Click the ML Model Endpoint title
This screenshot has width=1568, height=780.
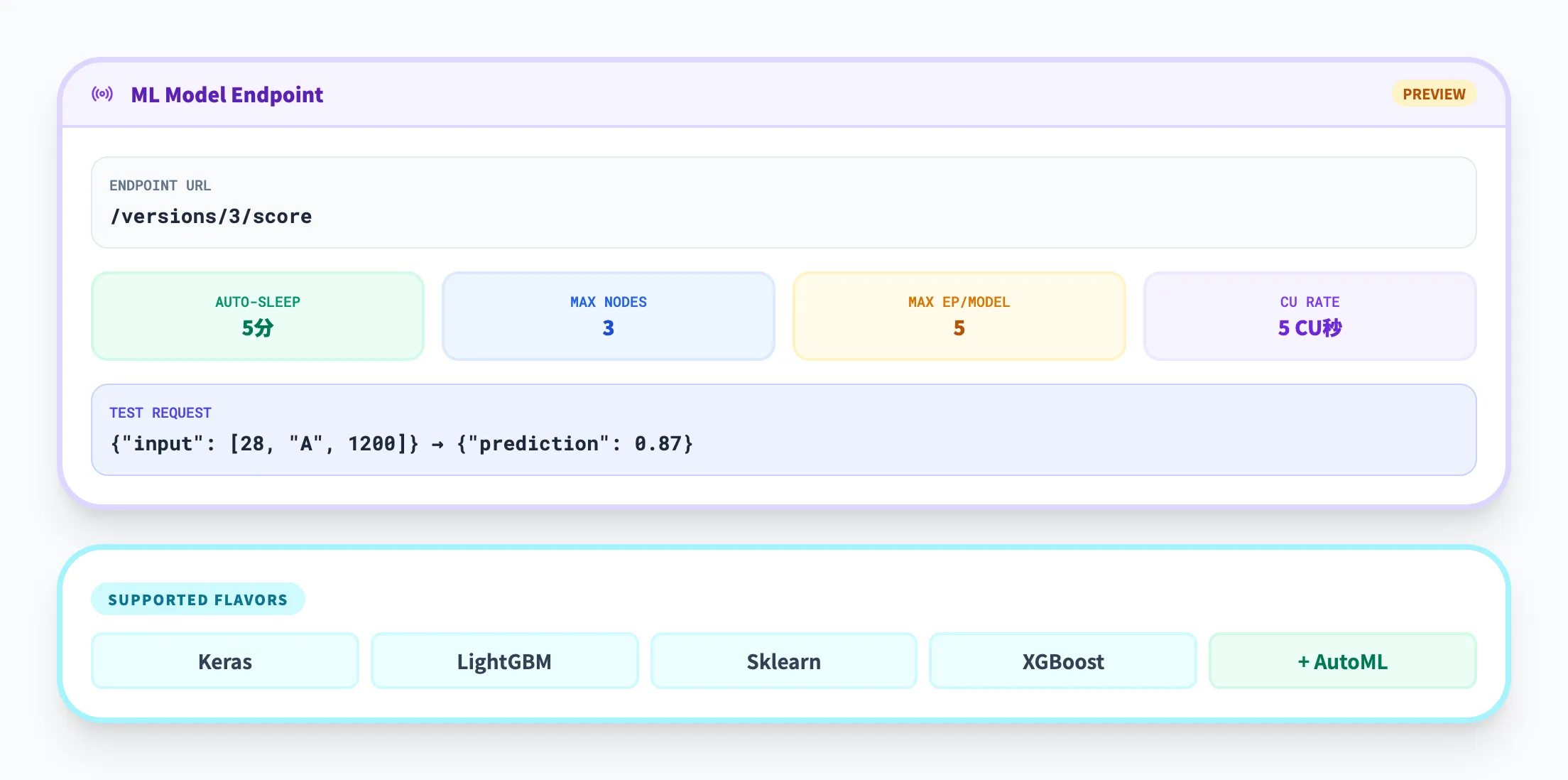point(227,94)
